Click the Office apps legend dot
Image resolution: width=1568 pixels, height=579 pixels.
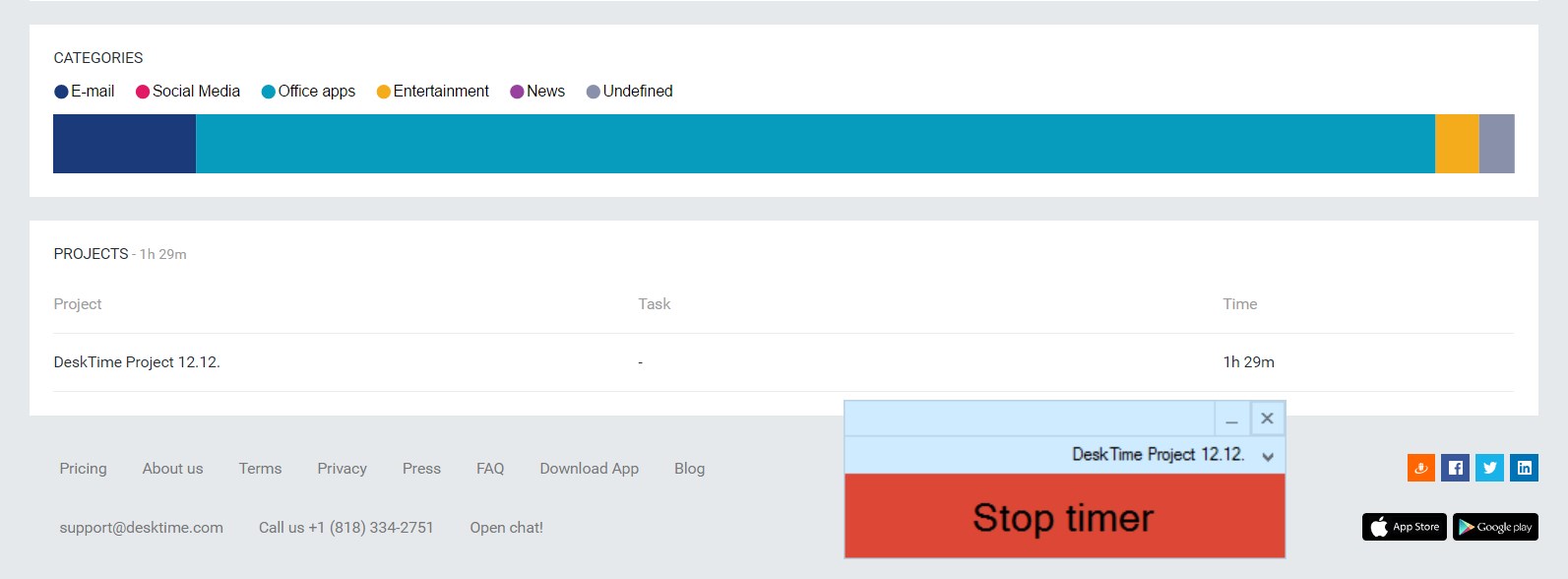click(268, 92)
